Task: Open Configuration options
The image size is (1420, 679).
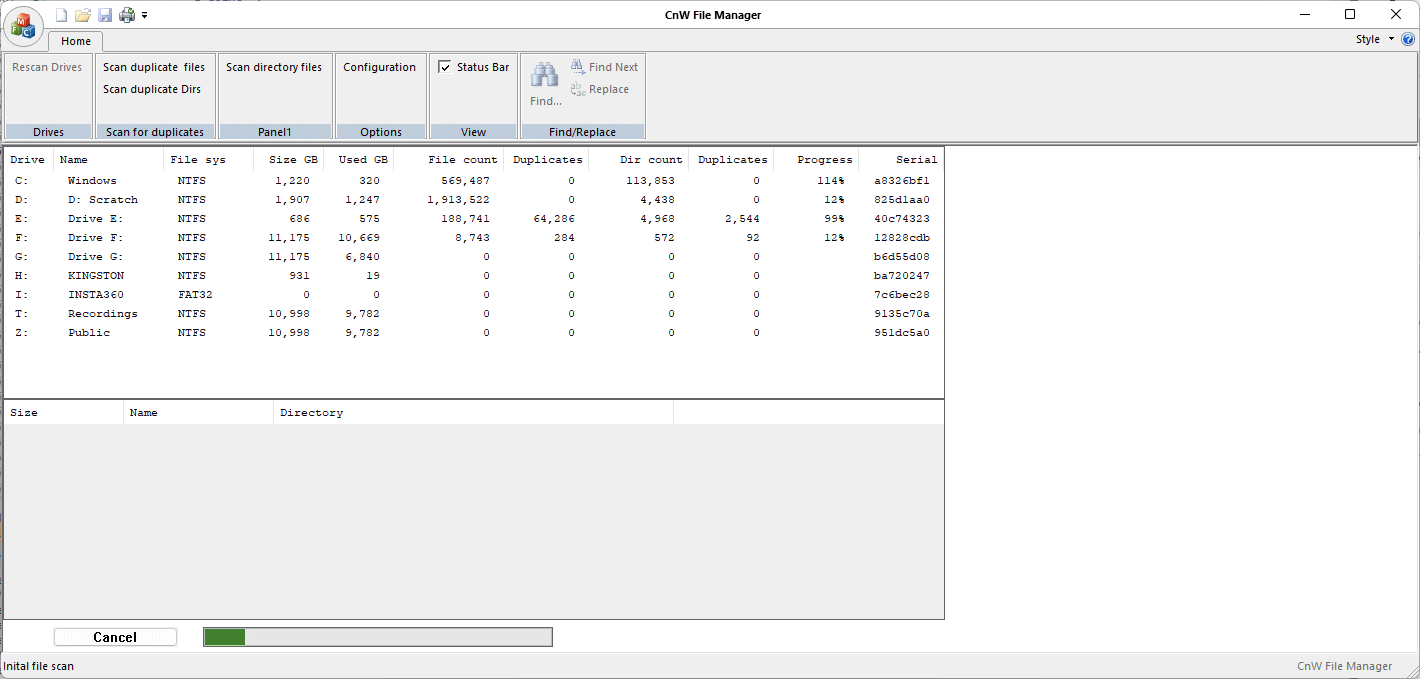Action: tap(379, 67)
